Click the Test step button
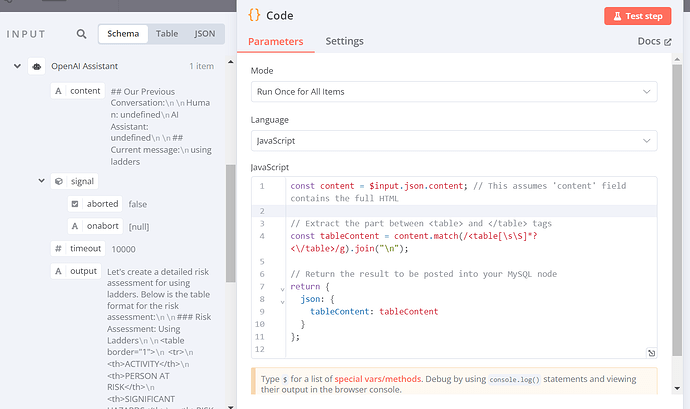690x409 pixels. coord(638,16)
